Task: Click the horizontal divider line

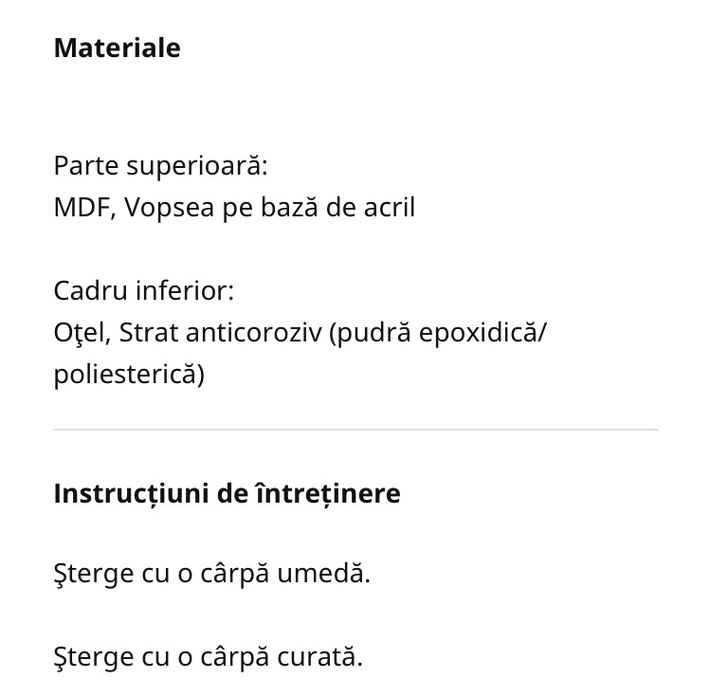Action: [355, 430]
